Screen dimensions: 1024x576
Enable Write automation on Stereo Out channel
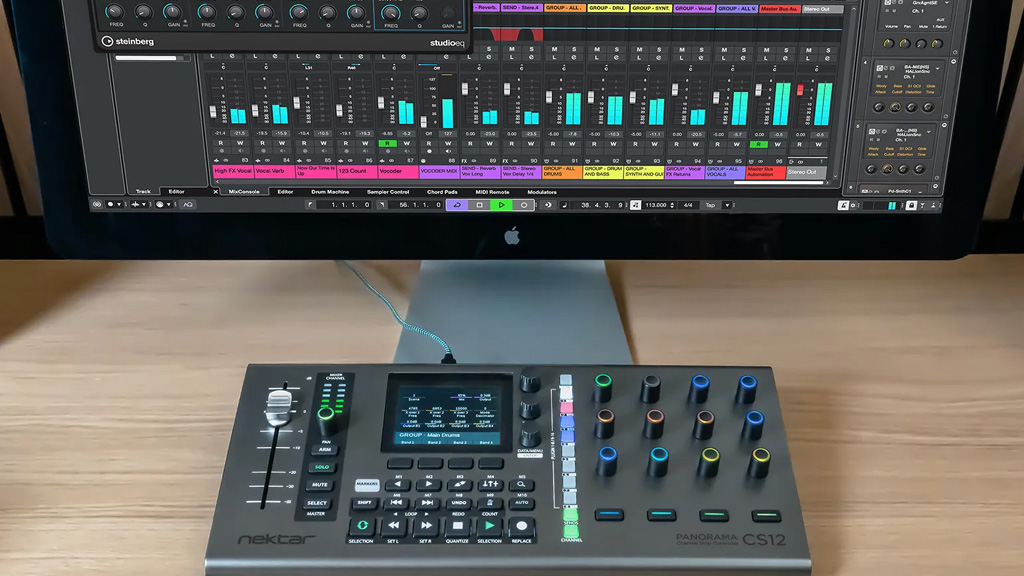(818, 144)
